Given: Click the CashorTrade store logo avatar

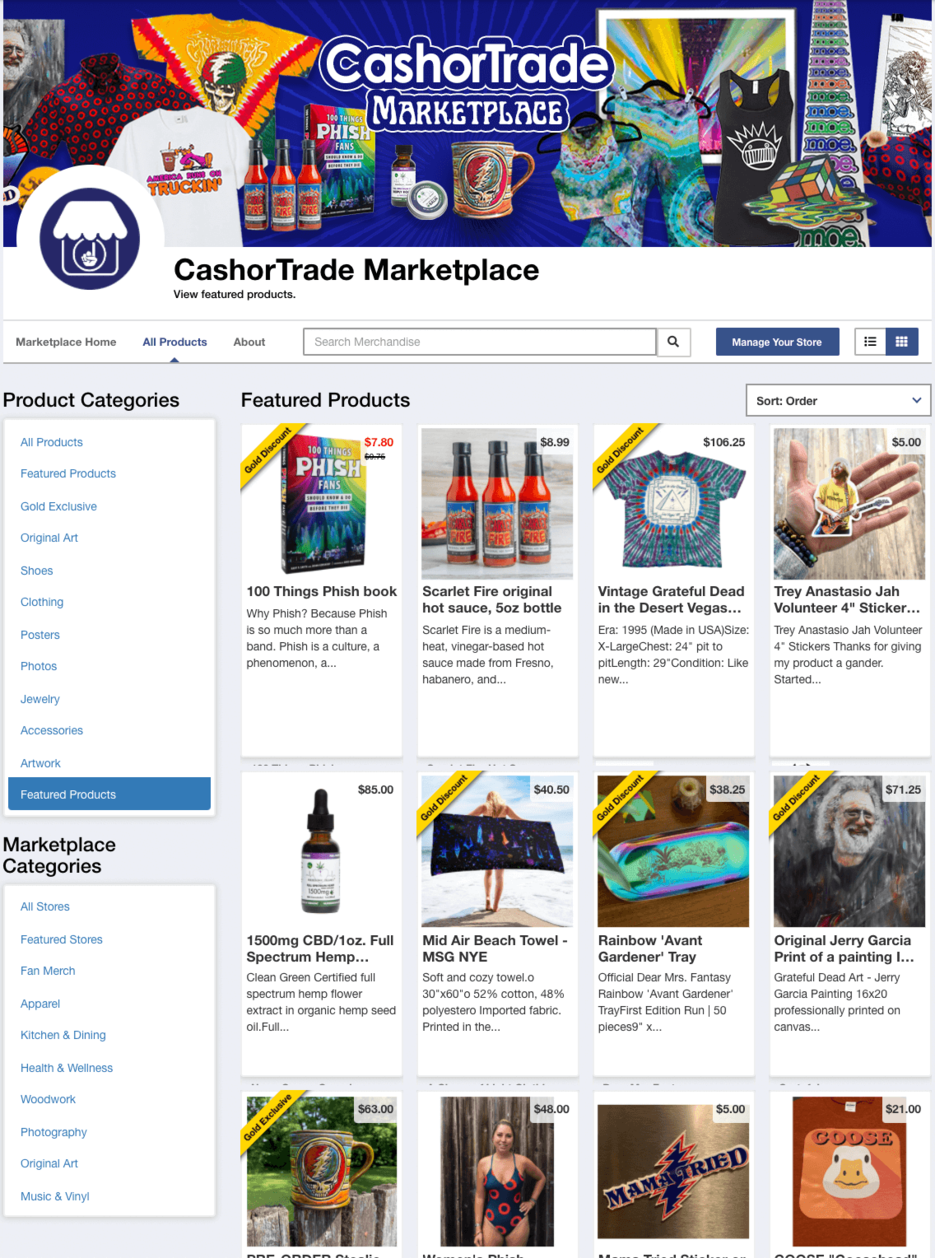Looking at the screenshot, I should [x=89, y=239].
